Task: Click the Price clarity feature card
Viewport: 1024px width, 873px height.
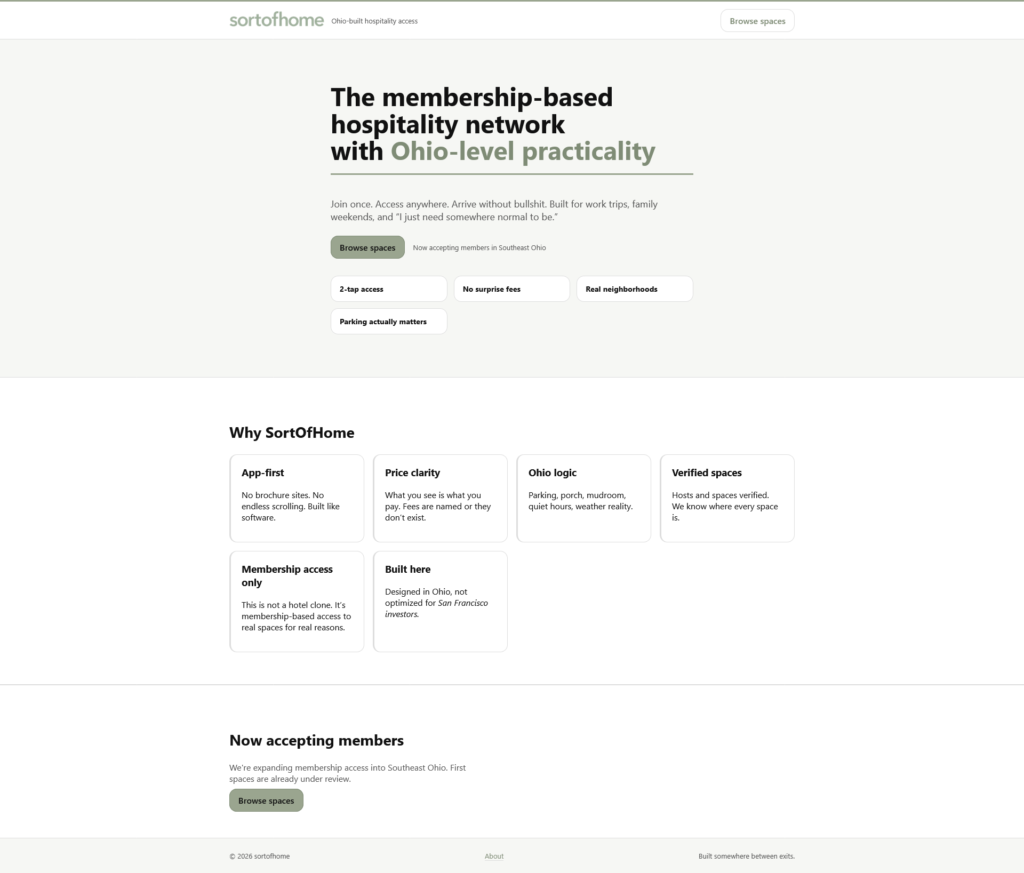Action: (x=440, y=498)
